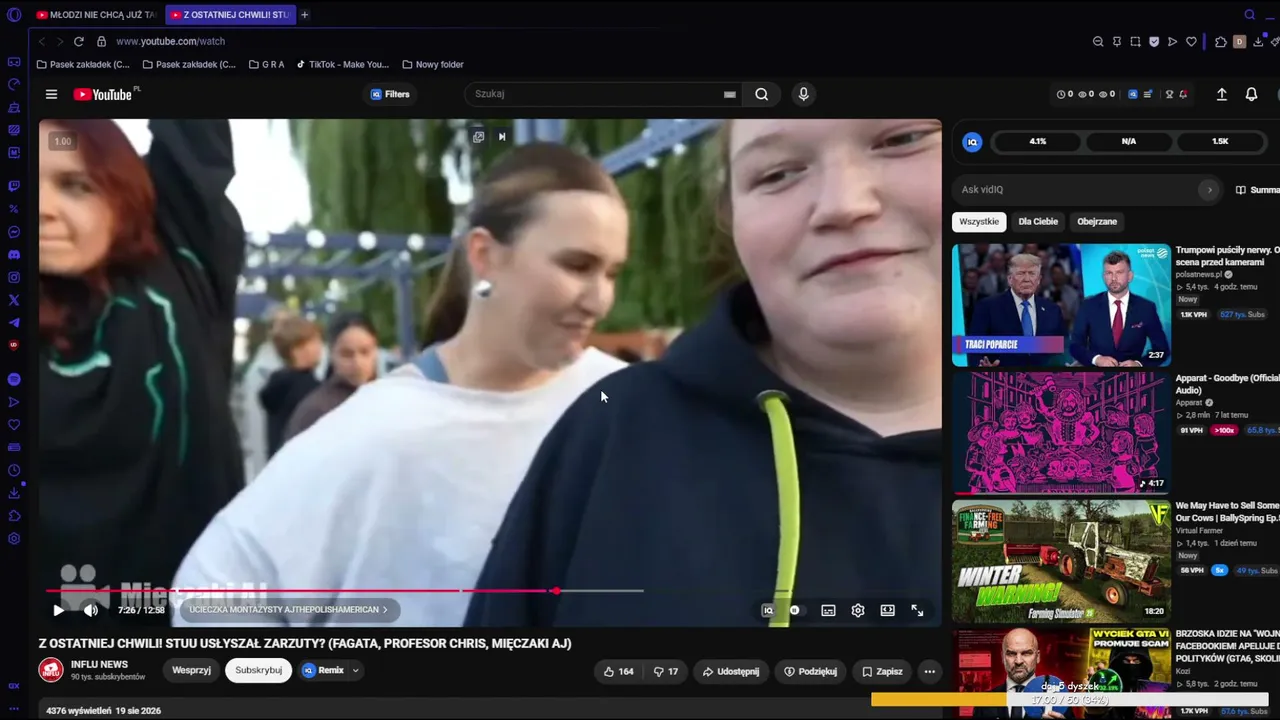Open the Winter Warning farming video thumbnail
The width and height of the screenshot is (1280, 720).
1061,561
